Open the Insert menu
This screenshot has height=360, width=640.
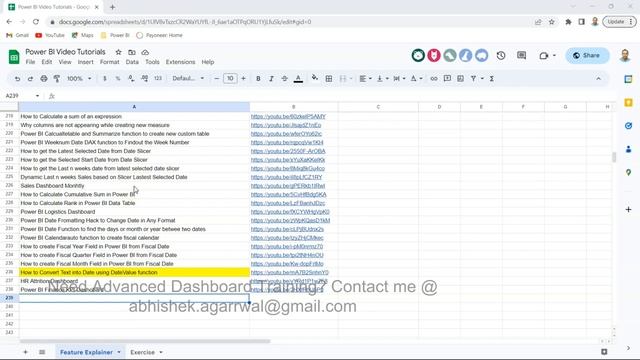[85, 62]
